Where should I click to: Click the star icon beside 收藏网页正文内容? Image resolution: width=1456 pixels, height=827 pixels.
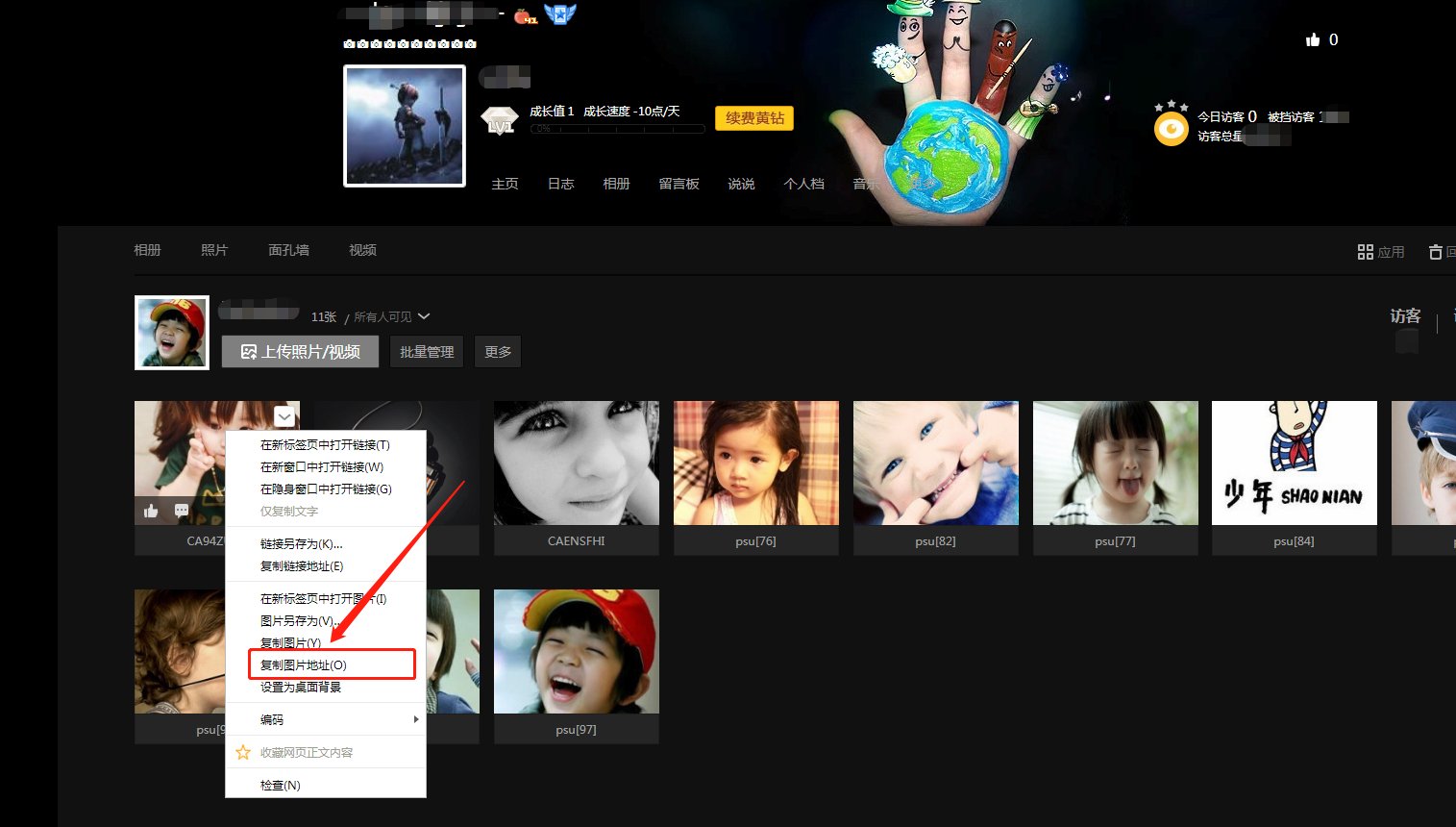coord(243,752)
